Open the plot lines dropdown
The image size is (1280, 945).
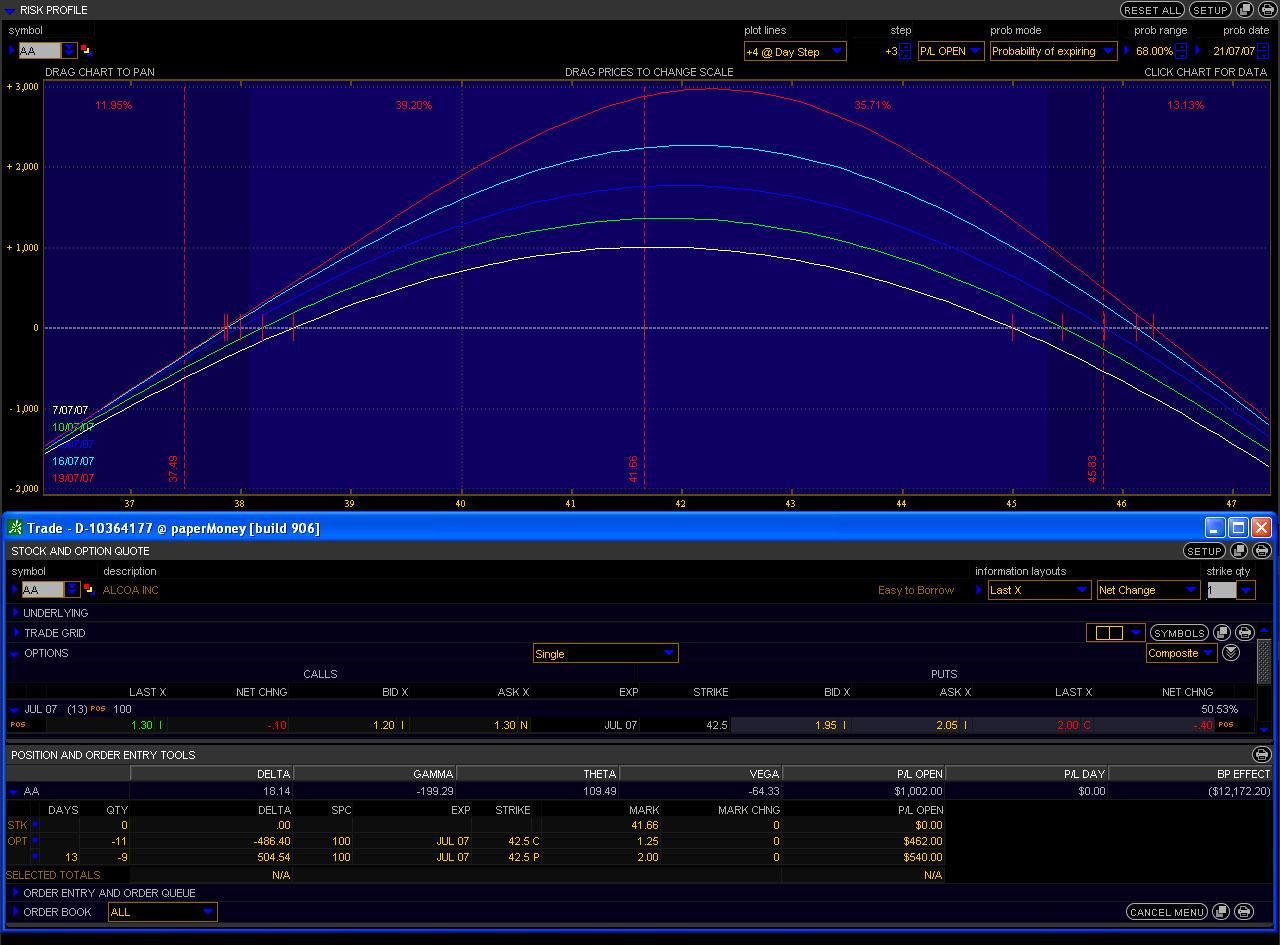pos(795,52)
